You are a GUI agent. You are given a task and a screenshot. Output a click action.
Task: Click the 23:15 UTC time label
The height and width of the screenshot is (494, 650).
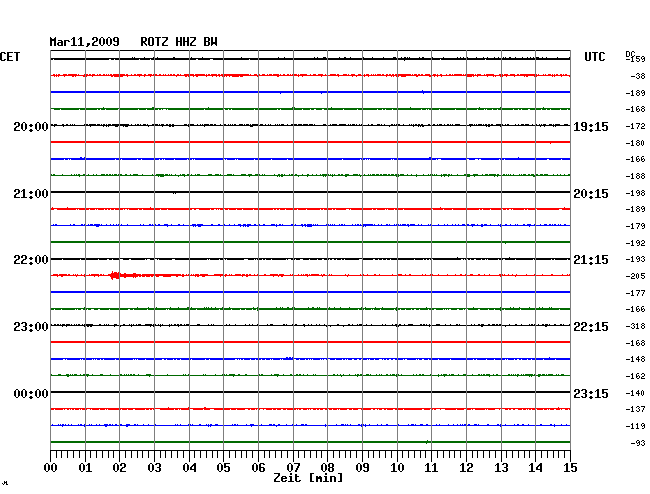pos(591,393)
